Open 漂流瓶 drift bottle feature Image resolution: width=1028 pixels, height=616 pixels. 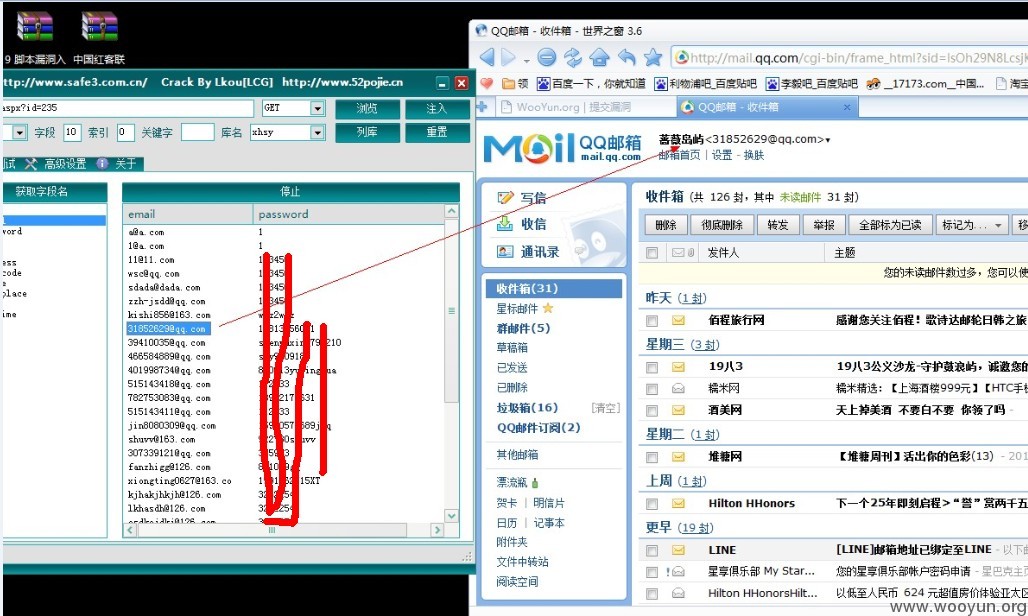(x=517, y=482)
